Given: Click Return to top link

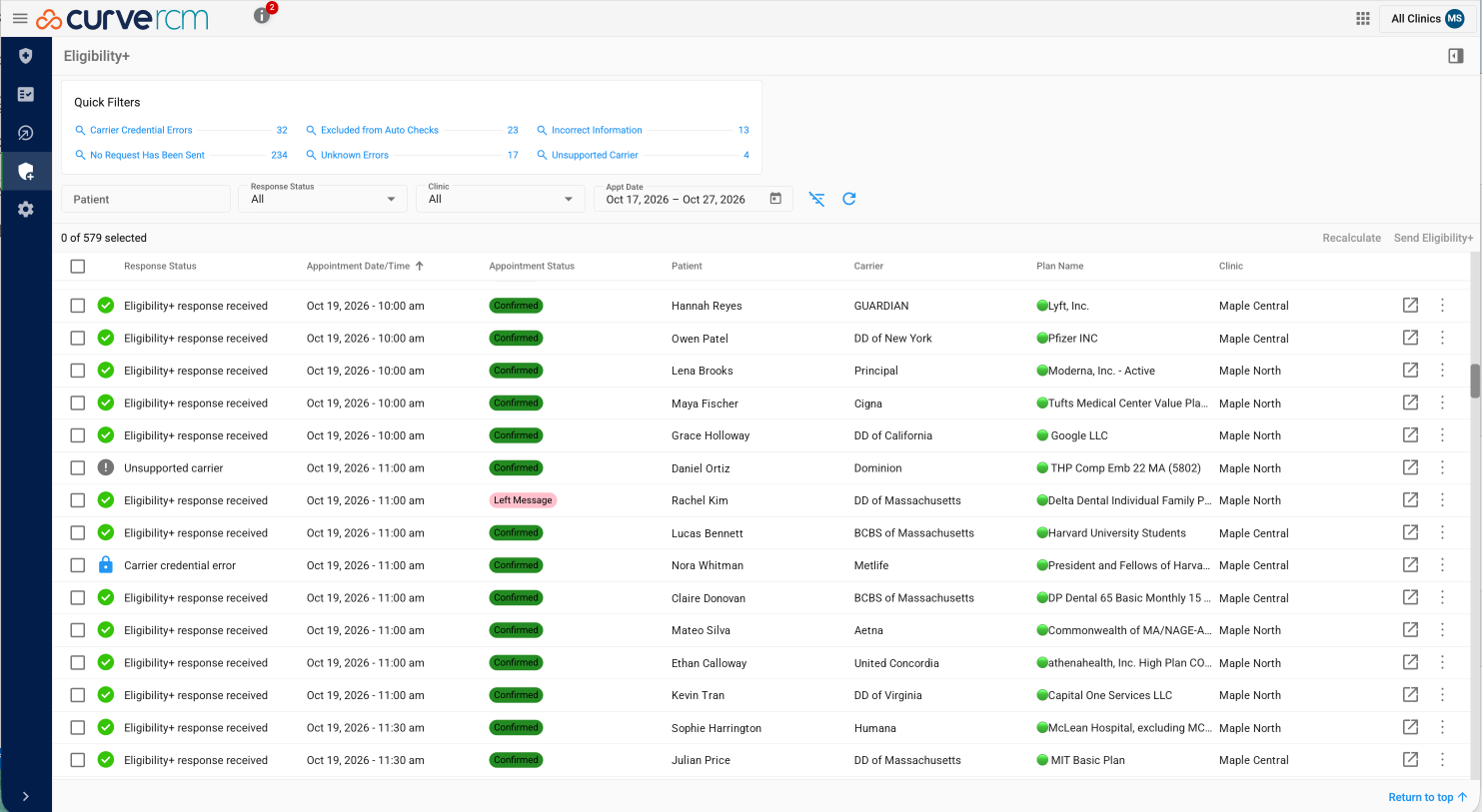Looking at the screenshot, I should 1427,797.
